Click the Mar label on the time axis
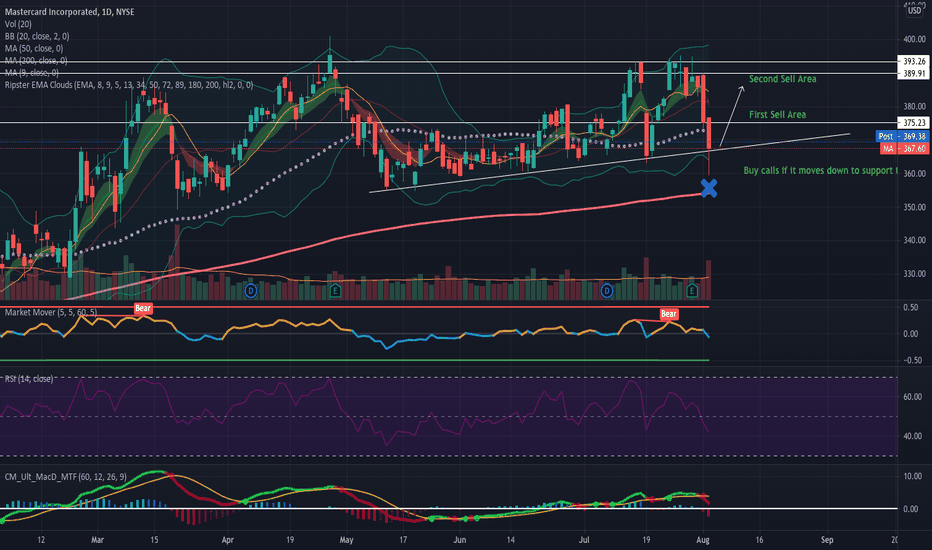Image resolution: width=932 pixels, height=550 pixels. [97, 540]
